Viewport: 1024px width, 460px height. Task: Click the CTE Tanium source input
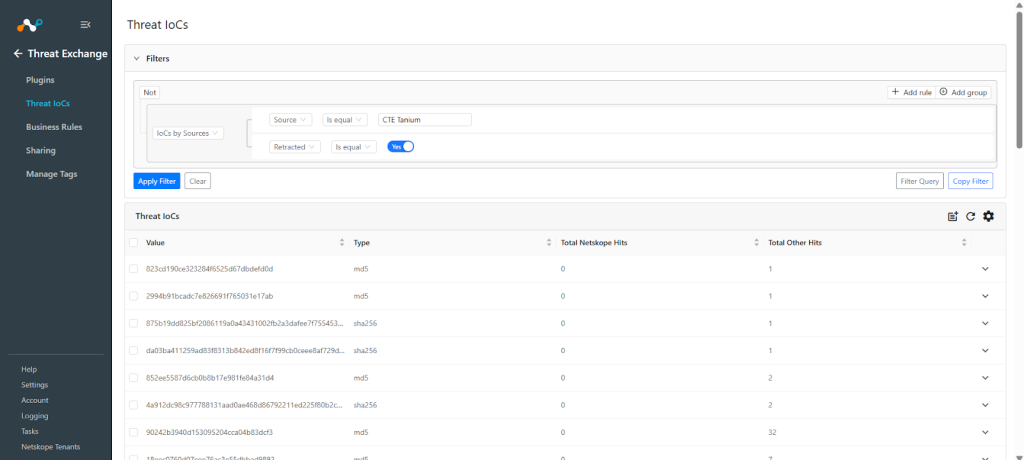425,120
